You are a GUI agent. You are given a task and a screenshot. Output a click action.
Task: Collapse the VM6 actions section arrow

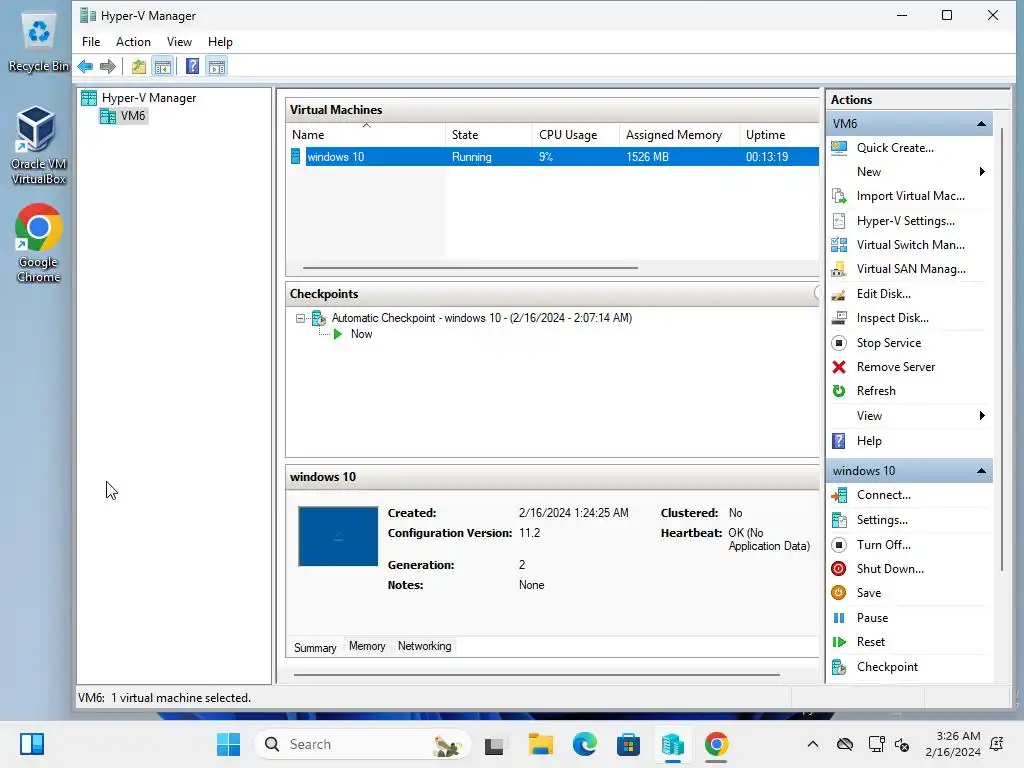(981, 123)
